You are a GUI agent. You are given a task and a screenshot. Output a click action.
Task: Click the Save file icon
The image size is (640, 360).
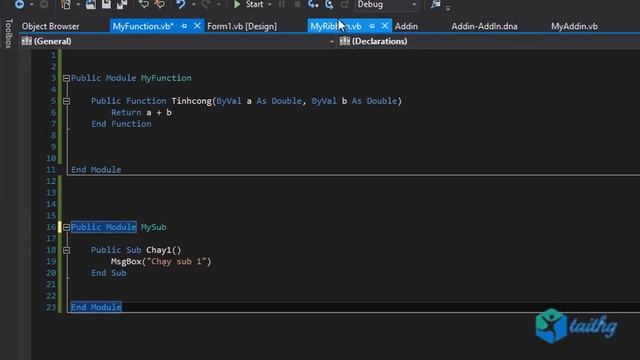[106, 4]
